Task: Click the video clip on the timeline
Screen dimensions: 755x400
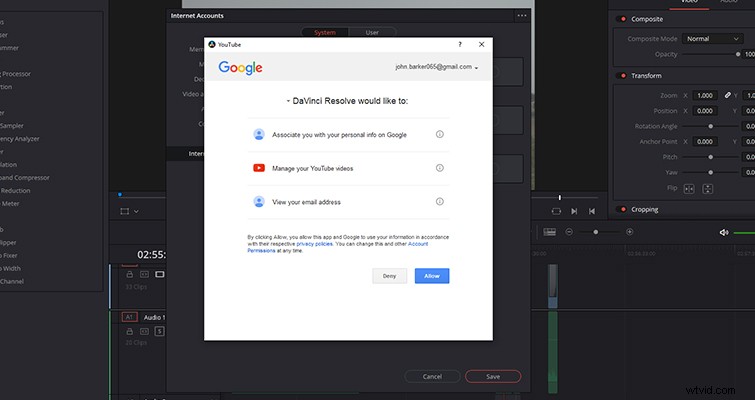Action: pos(553,286)
